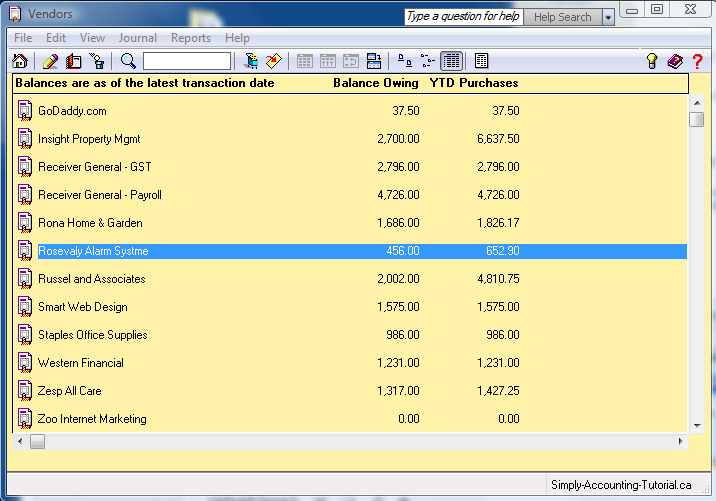The height and width of the screenshot is (501, 716).
Task: Click the vertical scrollbar thumb
Action: pyautogui.click(x=697, y=119)
